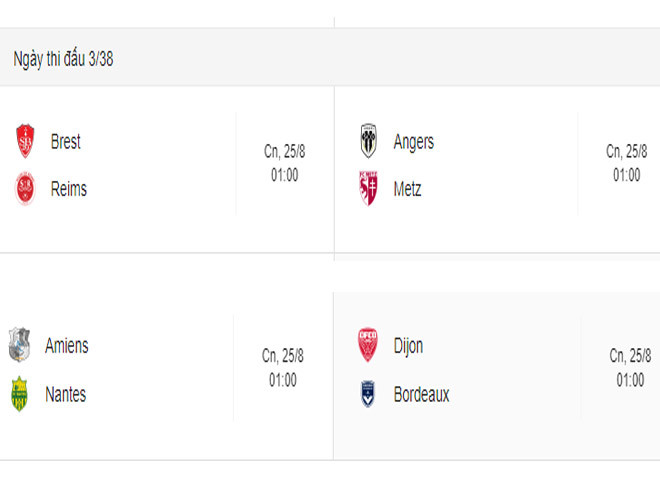Screen dimensions: 660x500
Task: Click the "Ngày thi đấu 3/38" header
Action: pos(63,59)
